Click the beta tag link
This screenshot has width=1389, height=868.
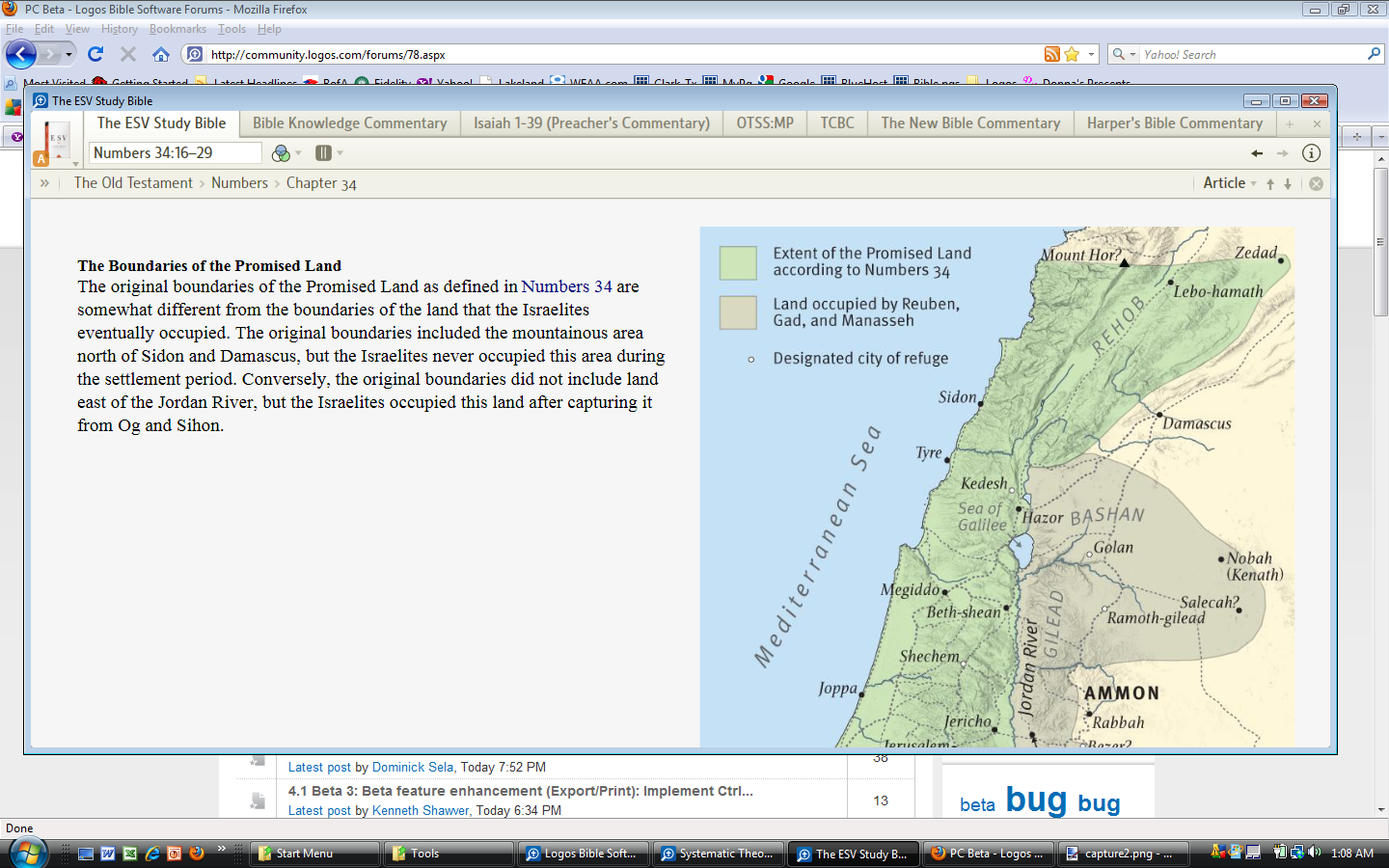click(x=977, y=804)
